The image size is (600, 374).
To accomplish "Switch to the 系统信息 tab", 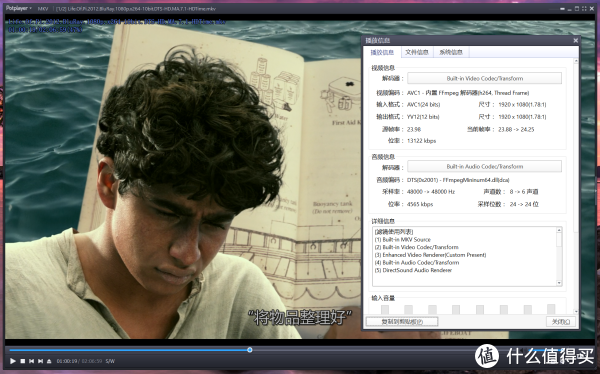I will tap(451, 52).
